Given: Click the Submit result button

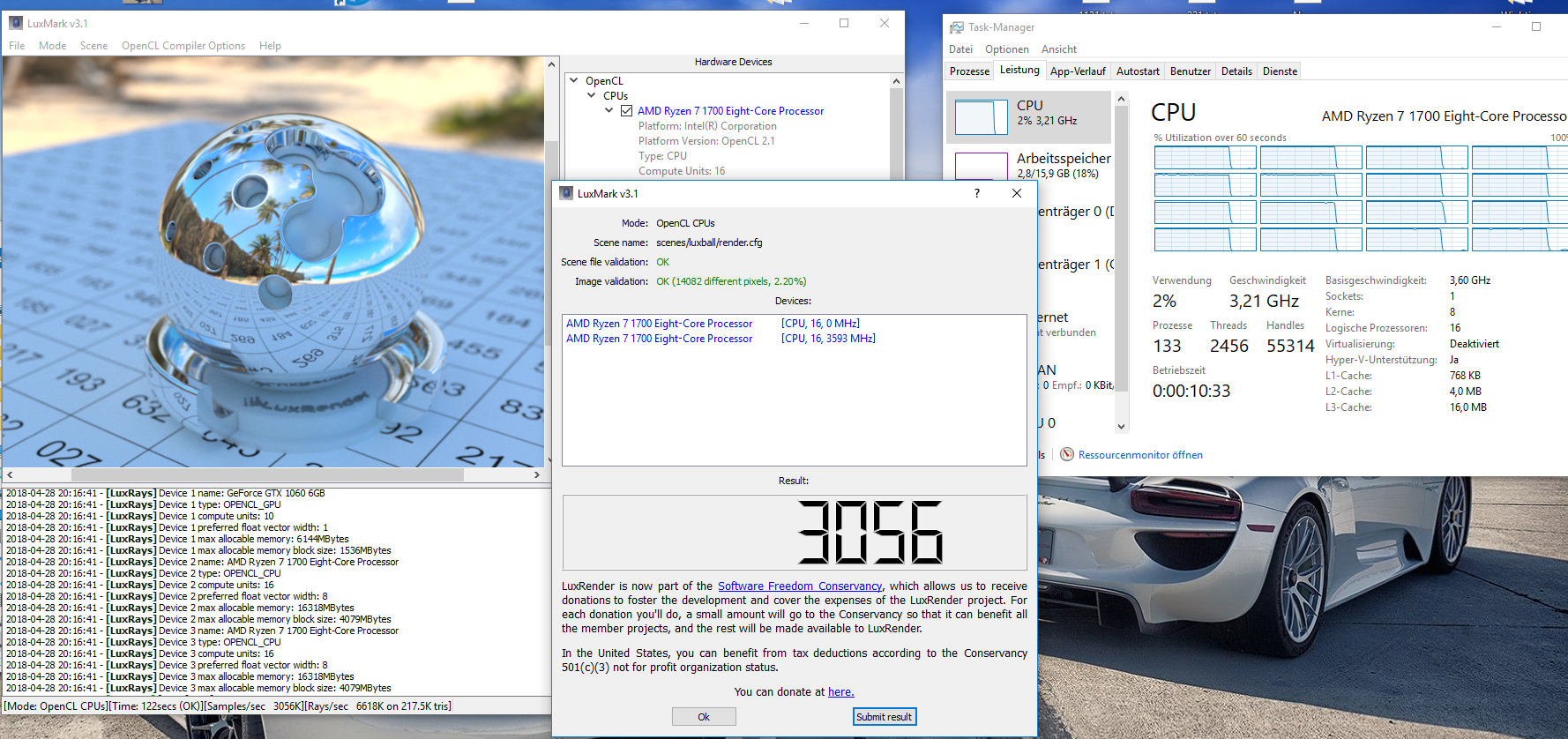Looking at the screenshot, I should coord(885,717).
